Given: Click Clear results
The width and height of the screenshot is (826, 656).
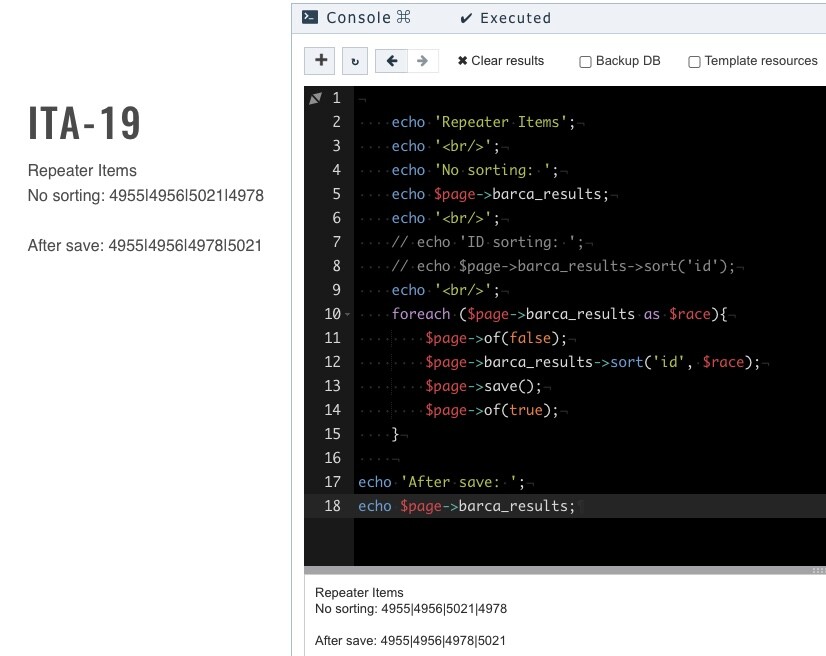Looking at the screenshot, I should coord(501,61).
